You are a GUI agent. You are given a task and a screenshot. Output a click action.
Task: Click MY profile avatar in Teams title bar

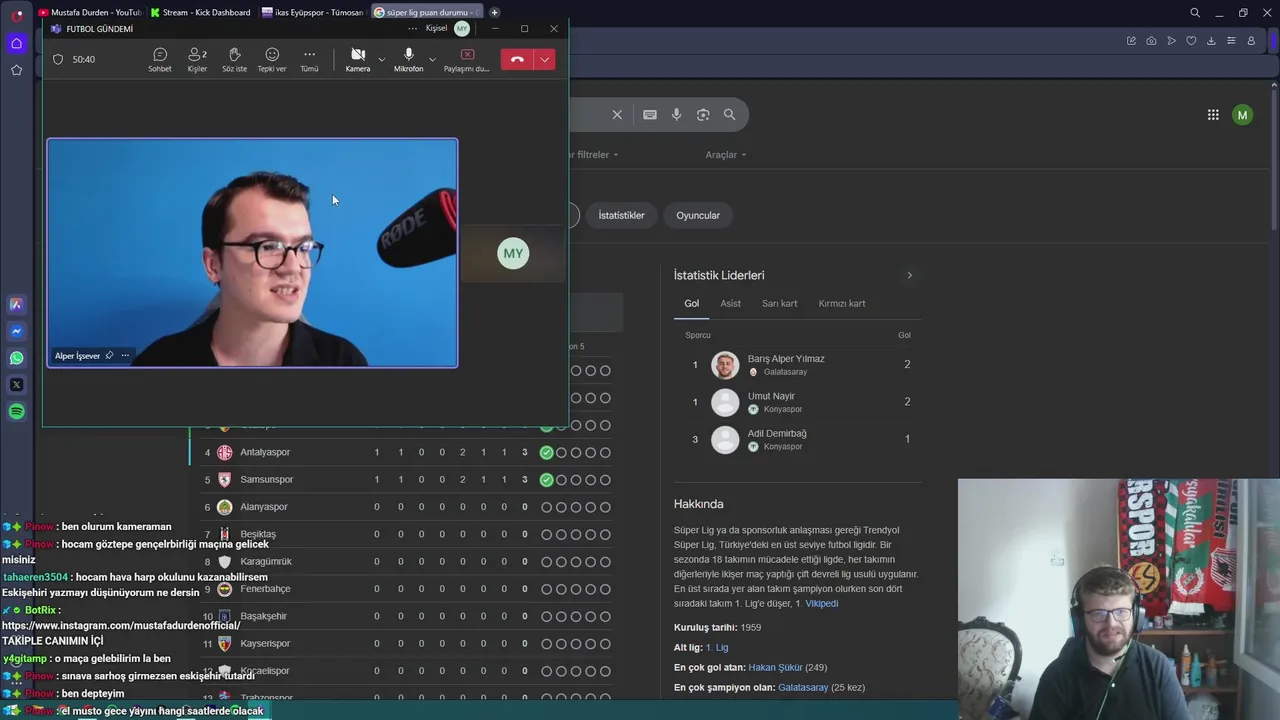click(462, 28)
